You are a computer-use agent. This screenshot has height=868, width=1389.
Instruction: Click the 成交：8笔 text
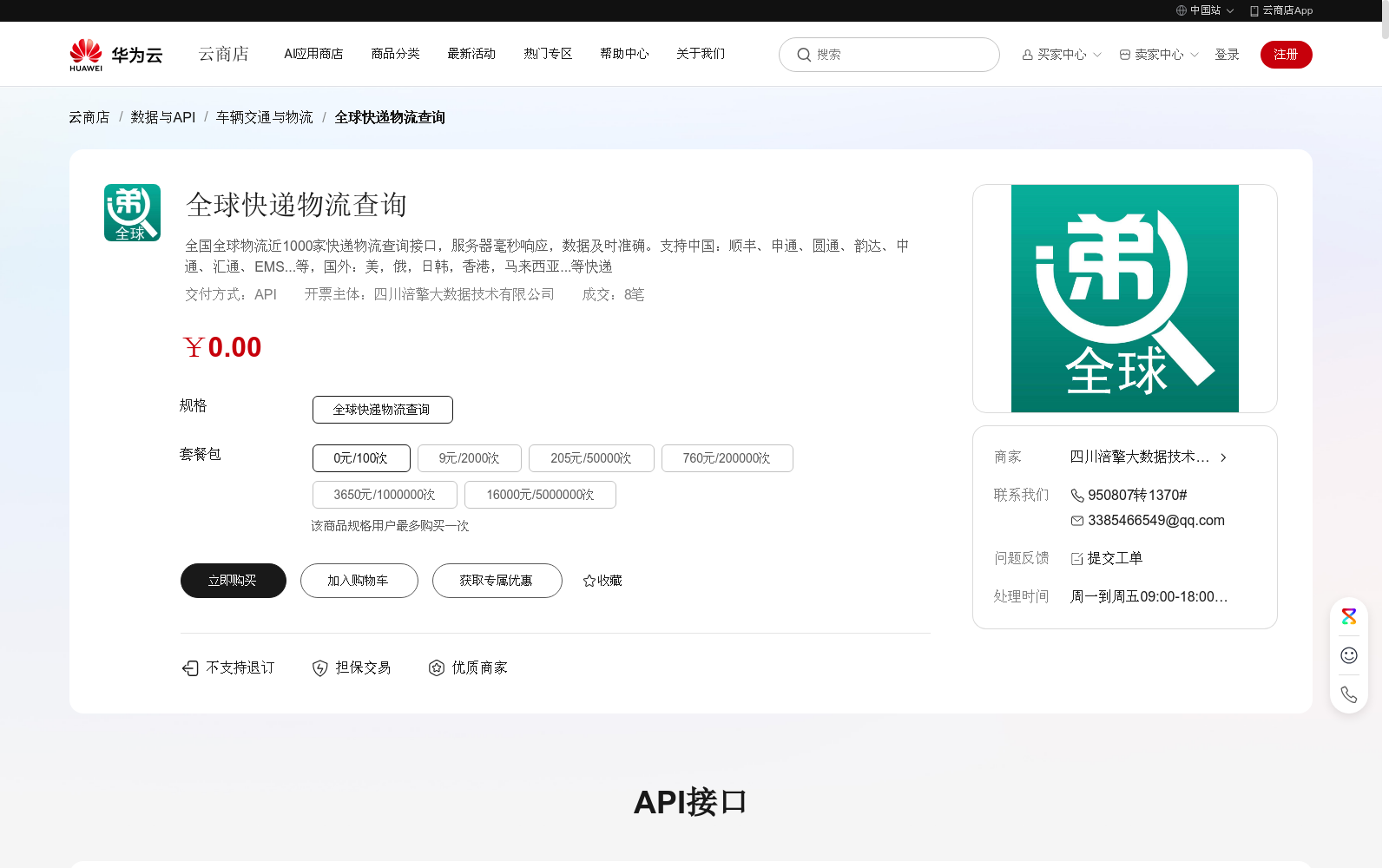[x=613, y=295]
